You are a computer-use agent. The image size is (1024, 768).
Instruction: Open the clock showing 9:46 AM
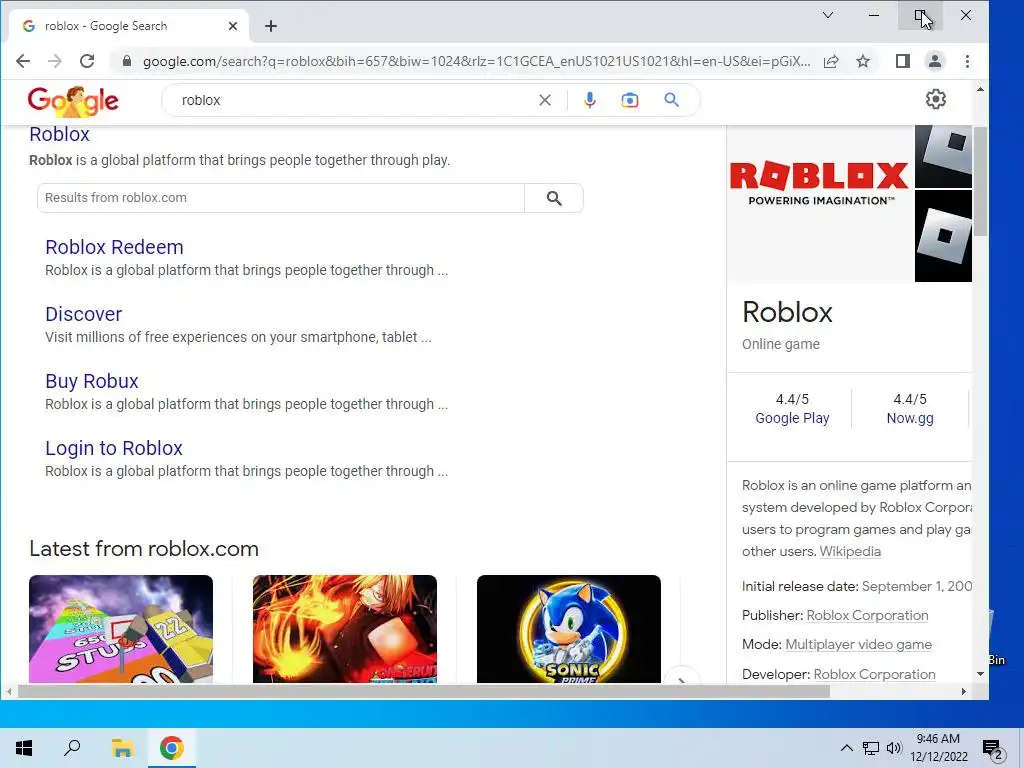(938, 748)
